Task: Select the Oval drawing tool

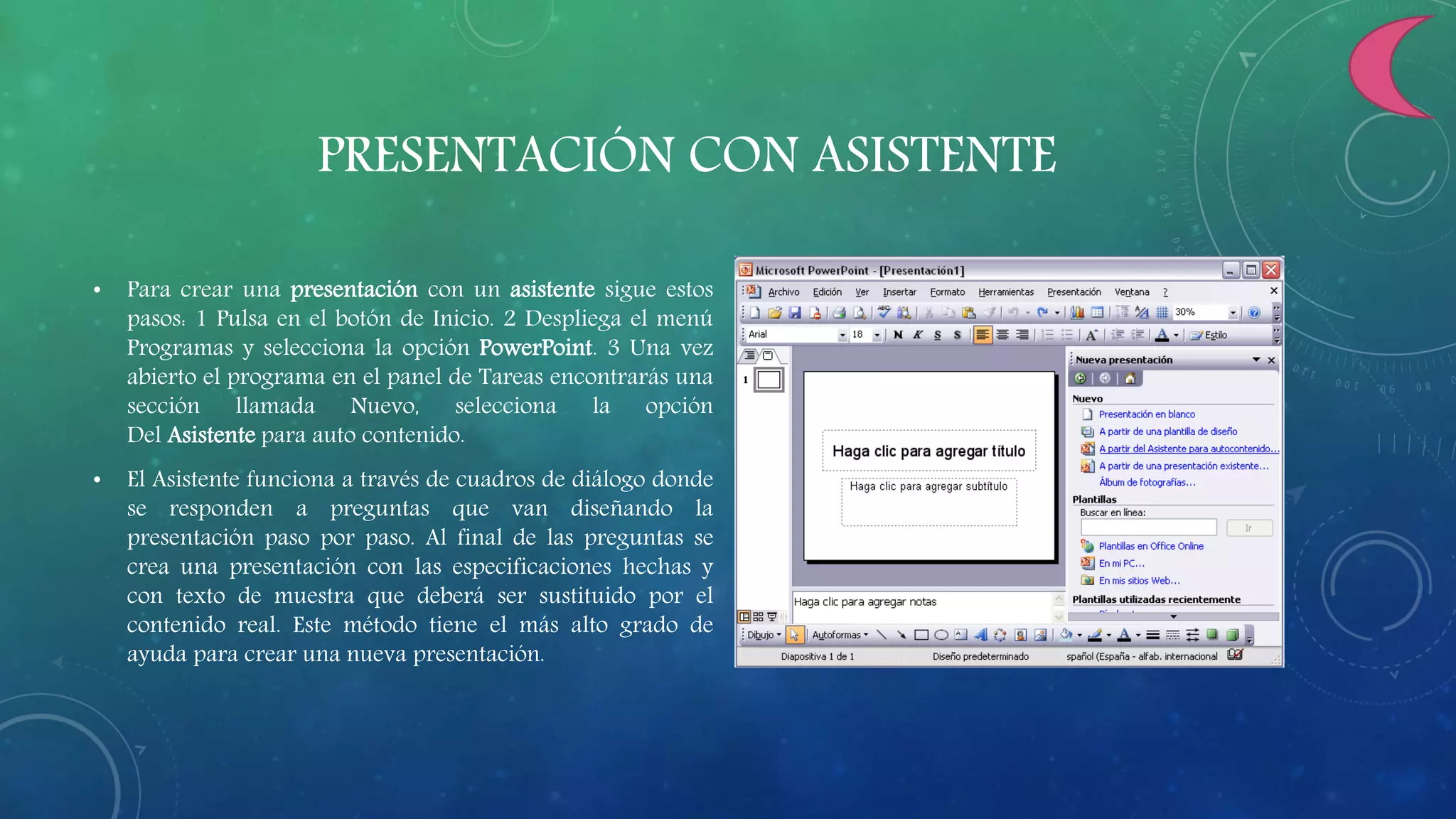Action: tap(941, 635)
